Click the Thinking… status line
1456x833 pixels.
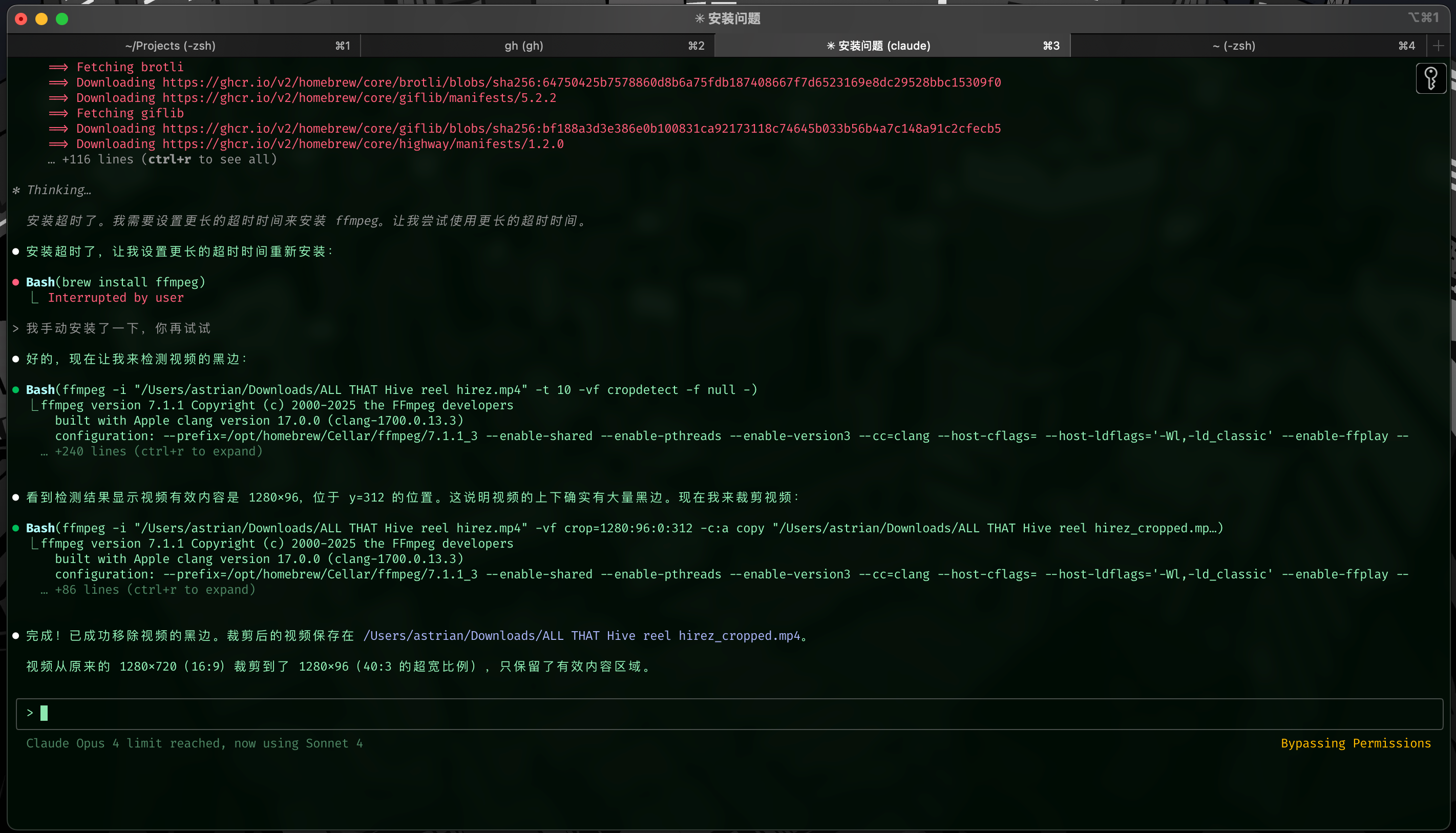click(x=52, y=190)
